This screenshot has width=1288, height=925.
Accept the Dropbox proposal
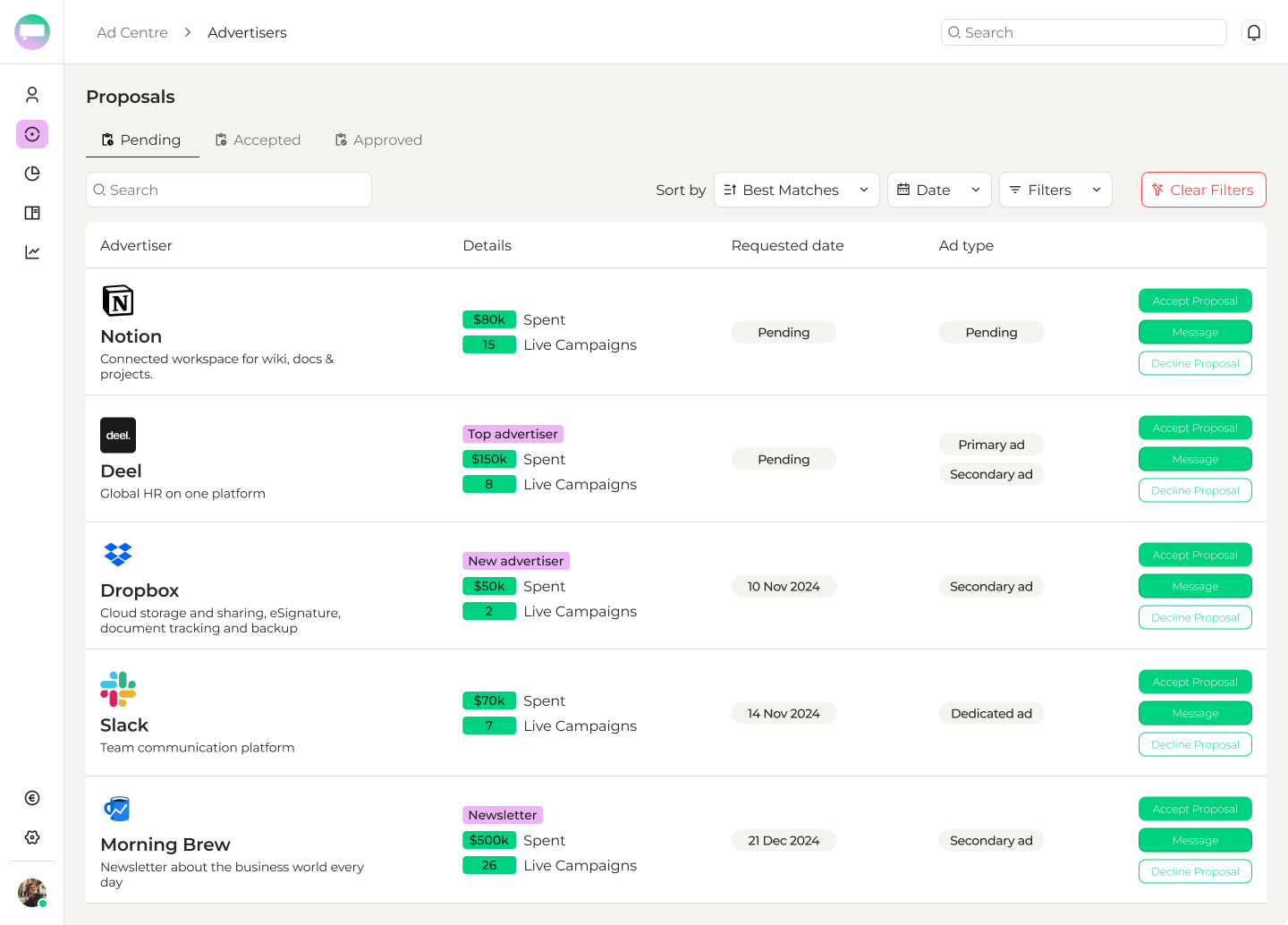coord(1195,555)
